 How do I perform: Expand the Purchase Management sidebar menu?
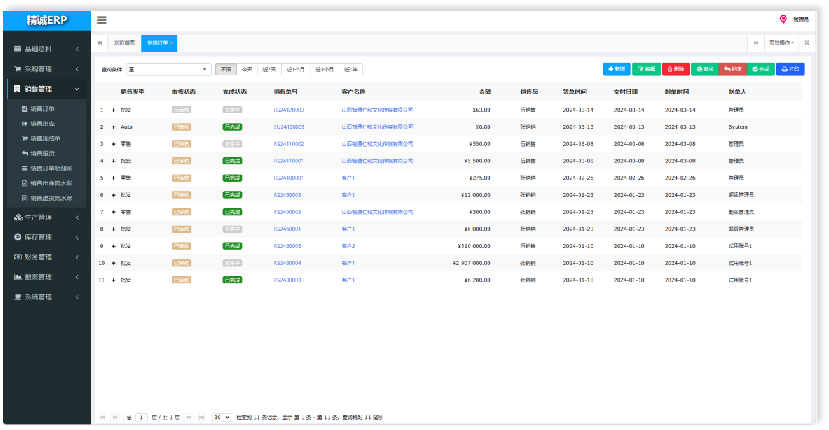point(47,69)
